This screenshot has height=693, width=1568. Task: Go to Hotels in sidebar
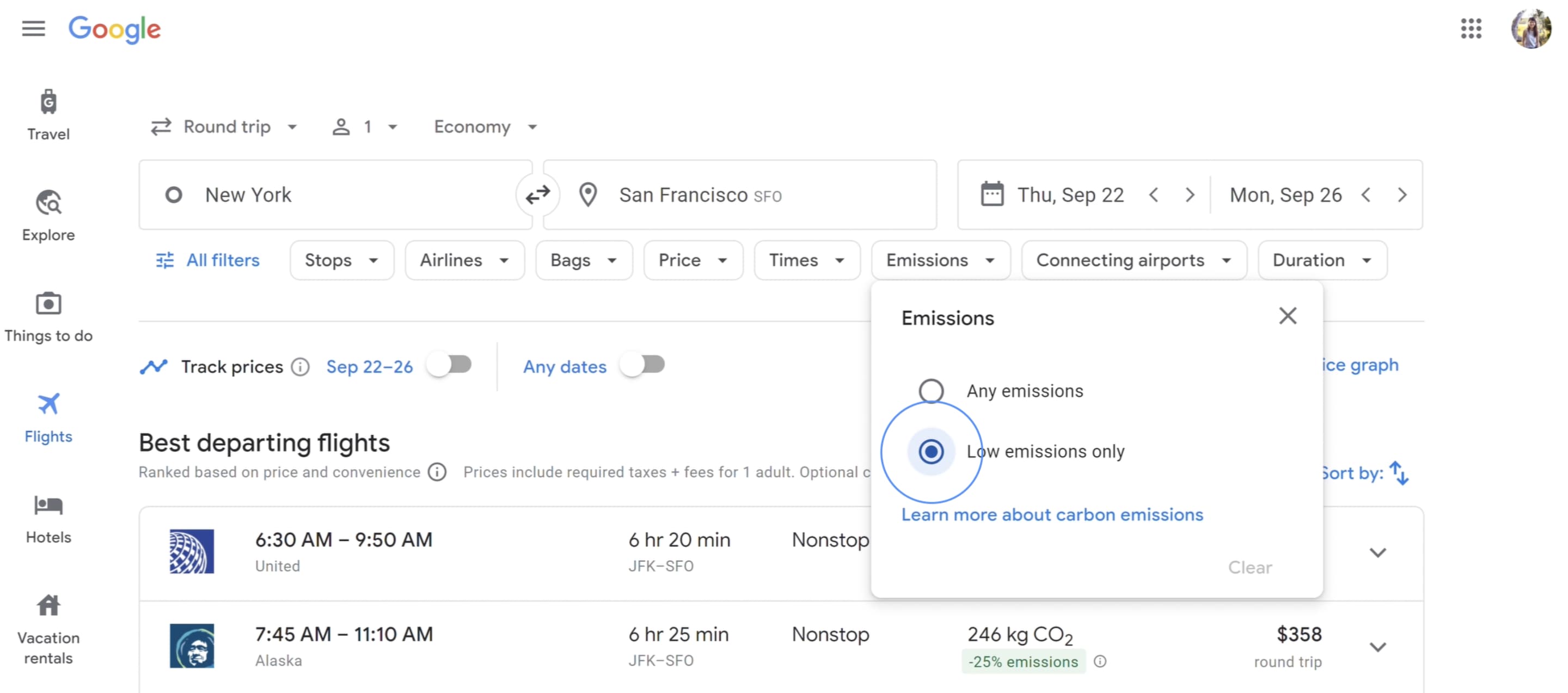click(x=48, y=518)
